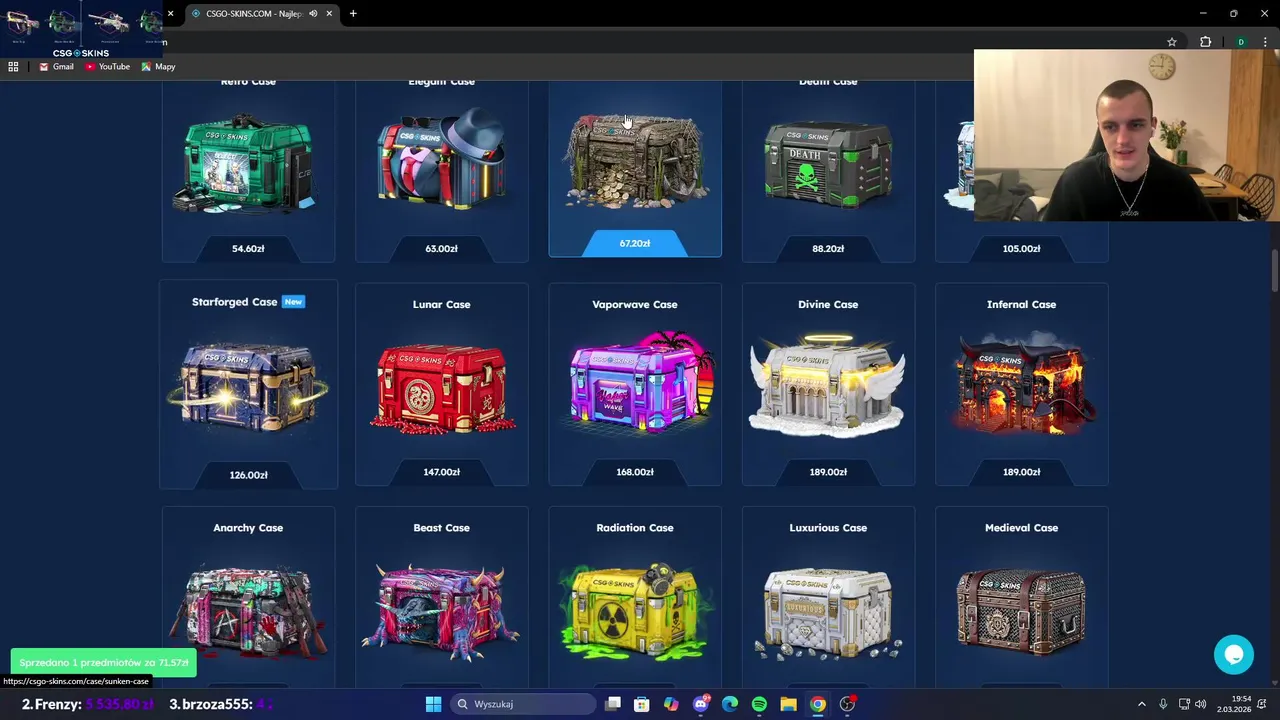Click the 67.20zł price button
Viewport: 1280px width, 720px height.
click(635, 243)
